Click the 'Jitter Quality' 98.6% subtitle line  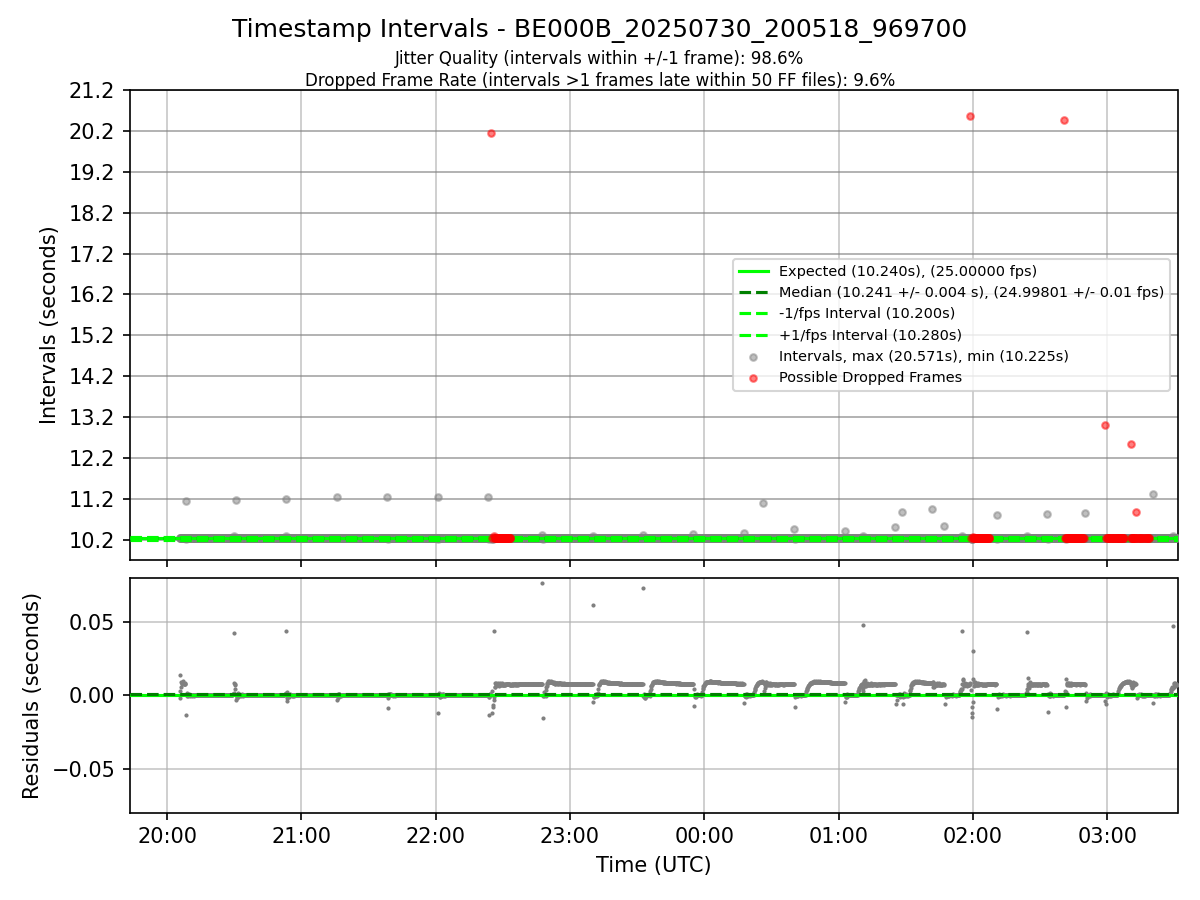click(x=599, y=59)
